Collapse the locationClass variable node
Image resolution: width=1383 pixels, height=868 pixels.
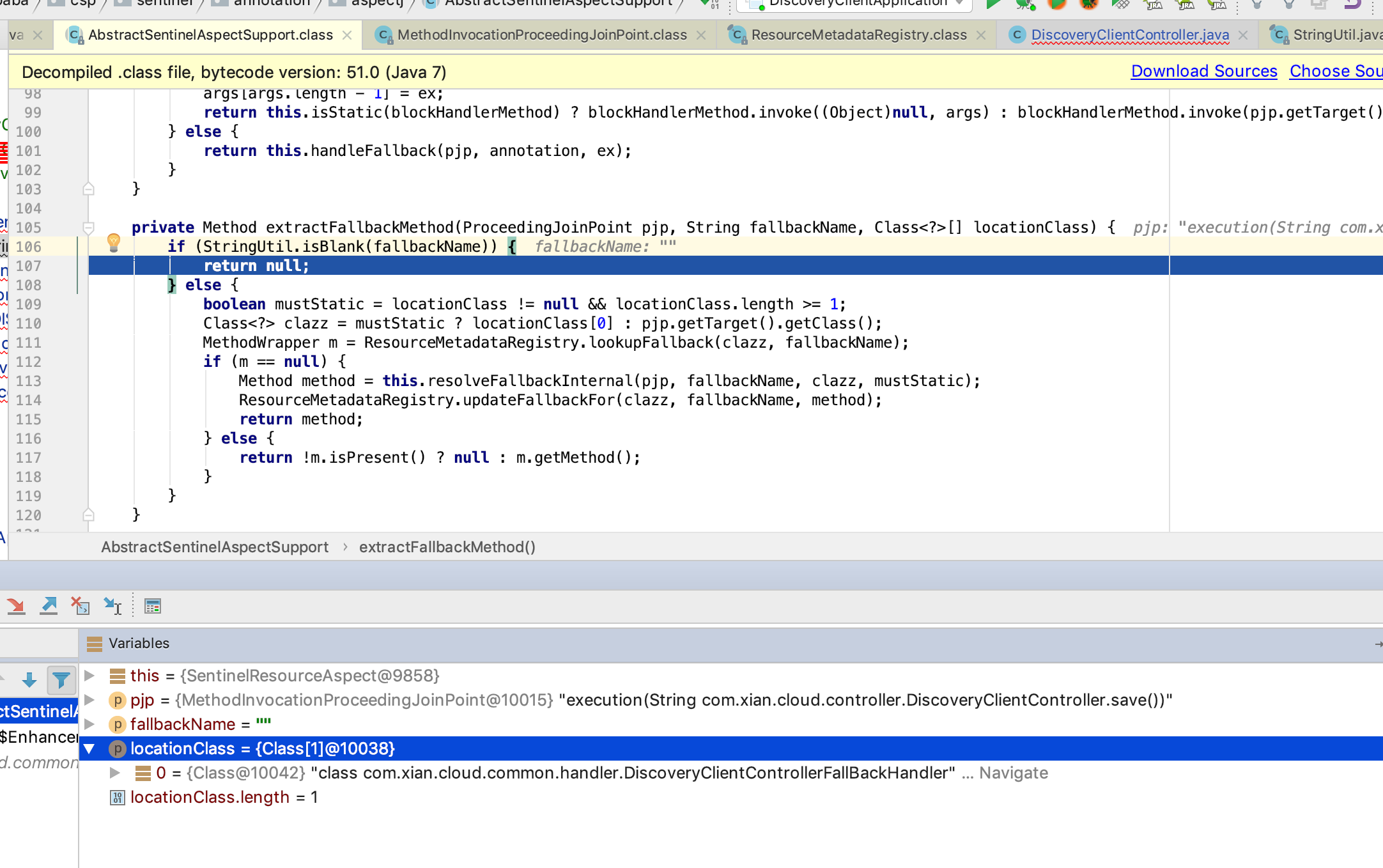pyautogui.click(x=90, y=748)
